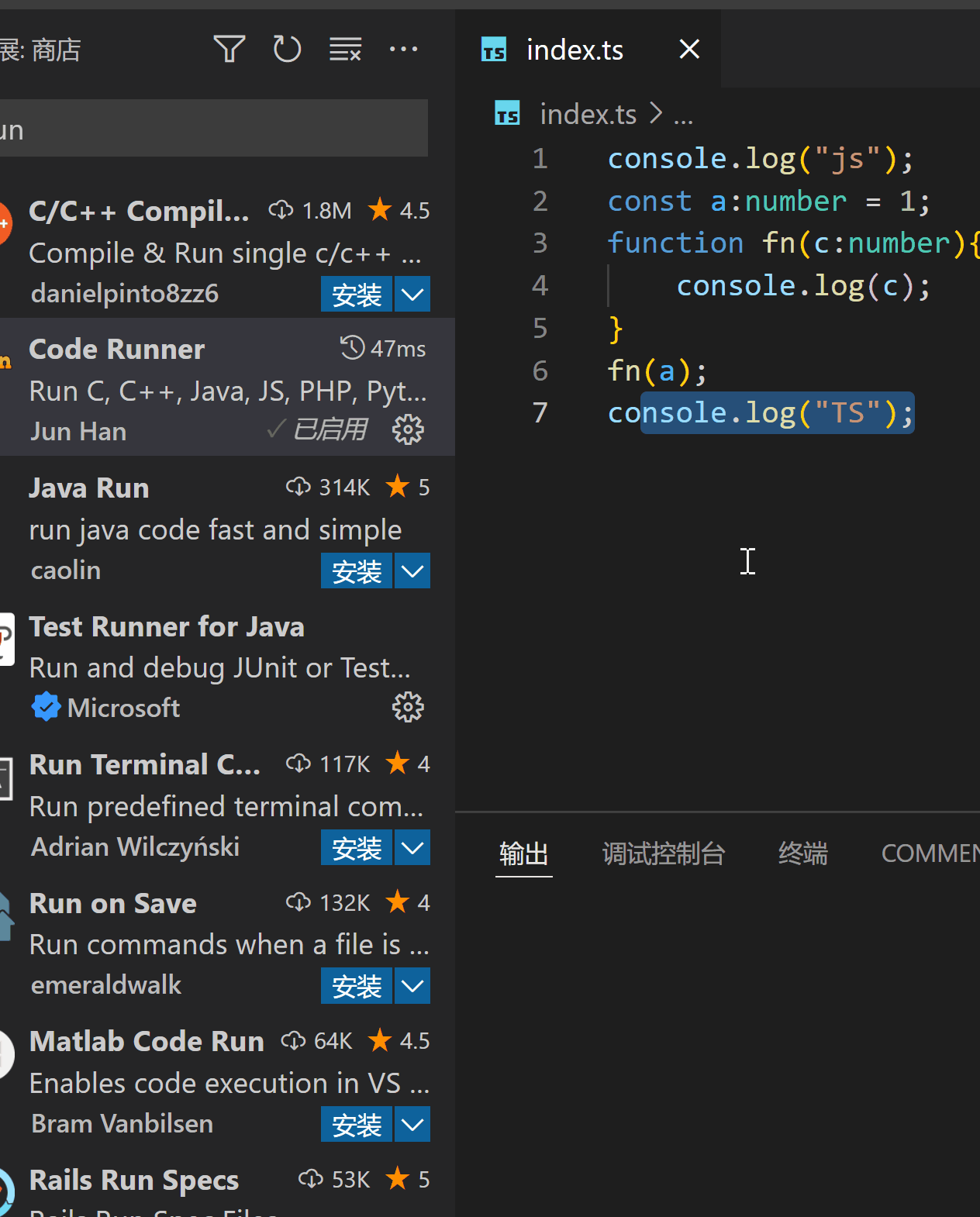Click the function keyword on line 3
980x1217 pixels.
[x=675, y=243]
